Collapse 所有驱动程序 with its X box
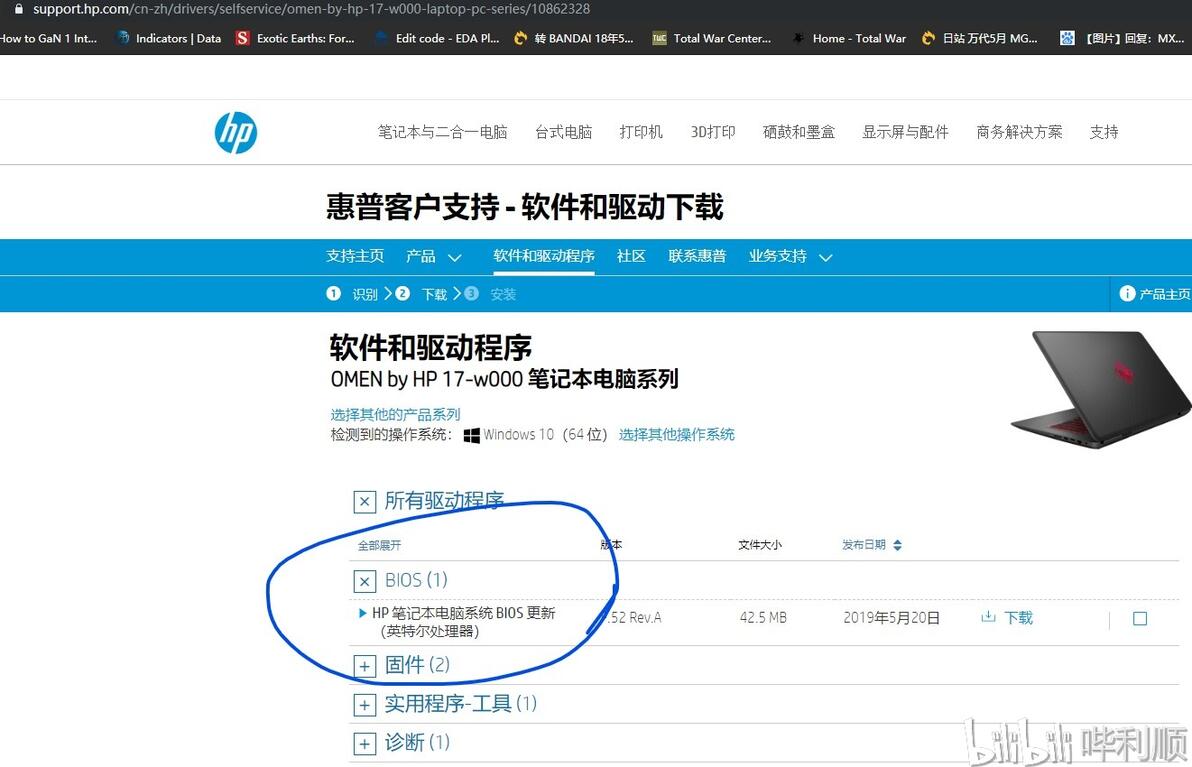The width and height of the screenshot is (1192, 767). point(365,502)
